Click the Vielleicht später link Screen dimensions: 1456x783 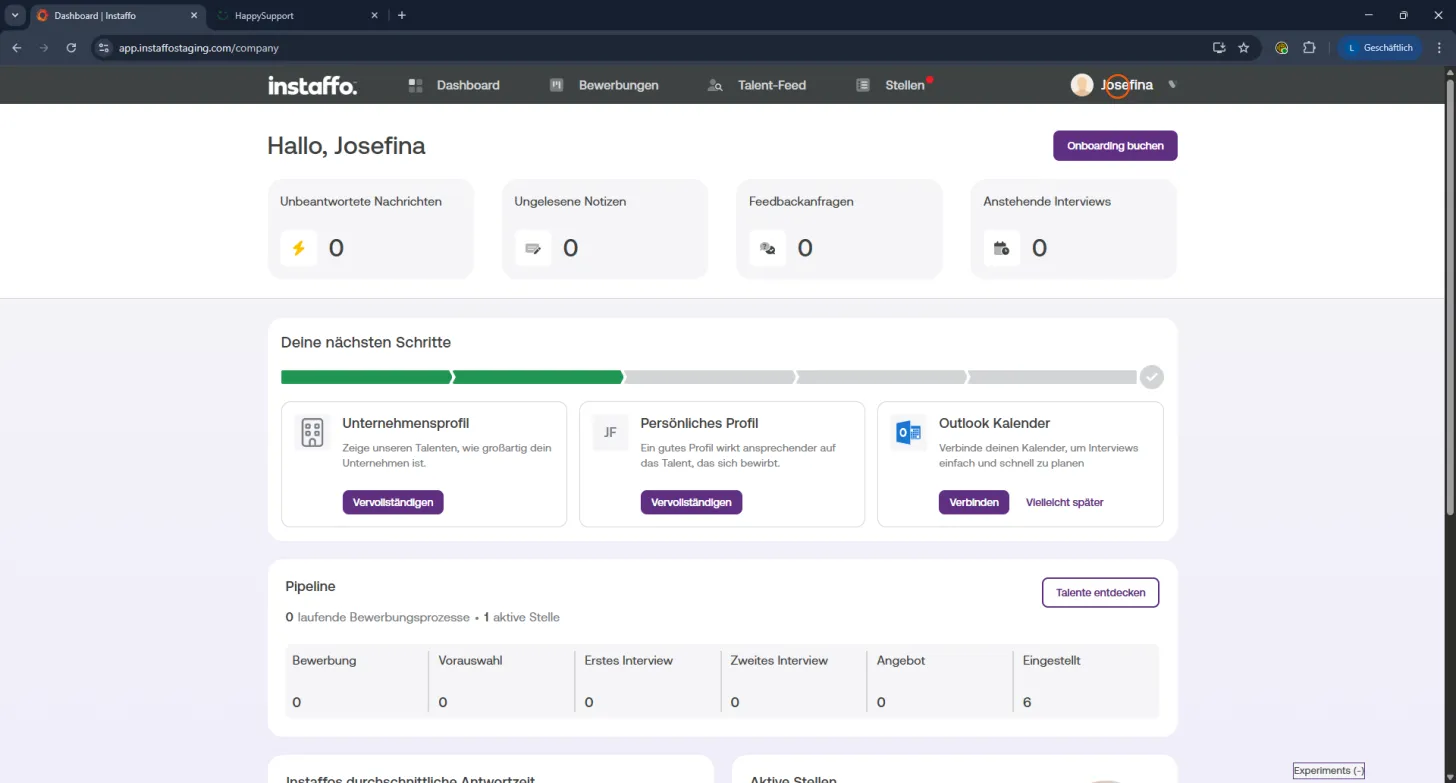(1064, 502)
